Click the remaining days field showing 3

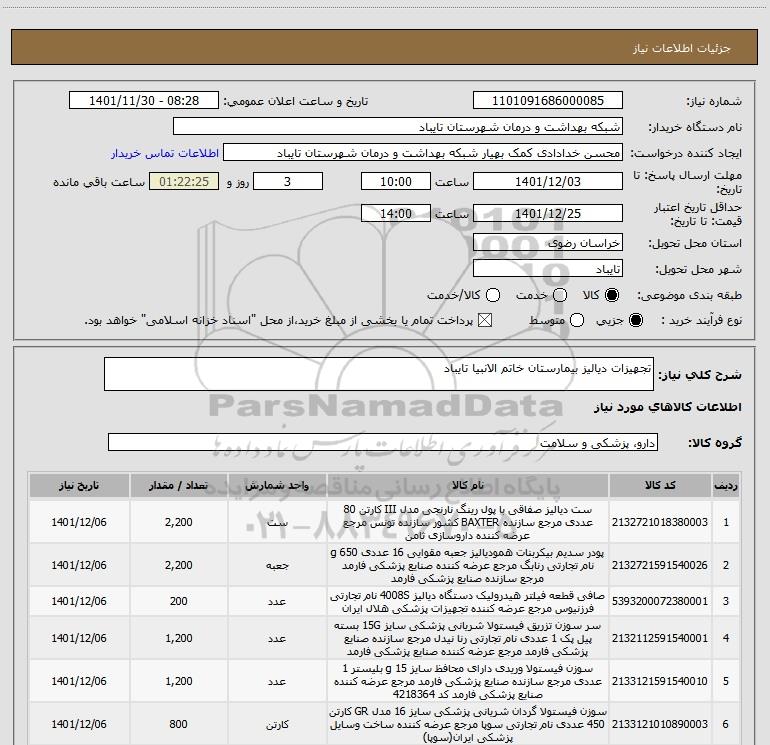point(288,182)
